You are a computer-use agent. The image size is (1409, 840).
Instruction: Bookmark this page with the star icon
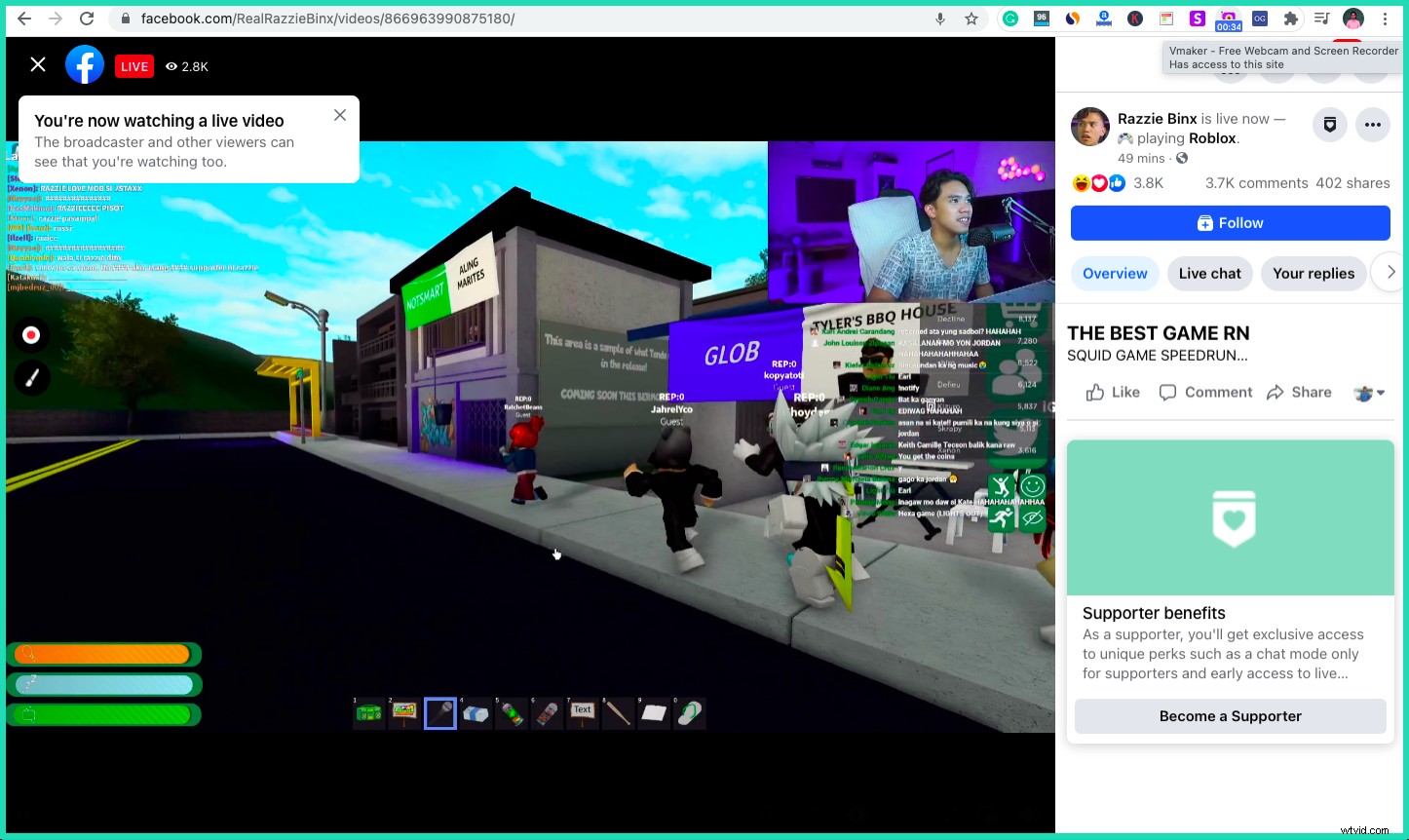point(971,19)
